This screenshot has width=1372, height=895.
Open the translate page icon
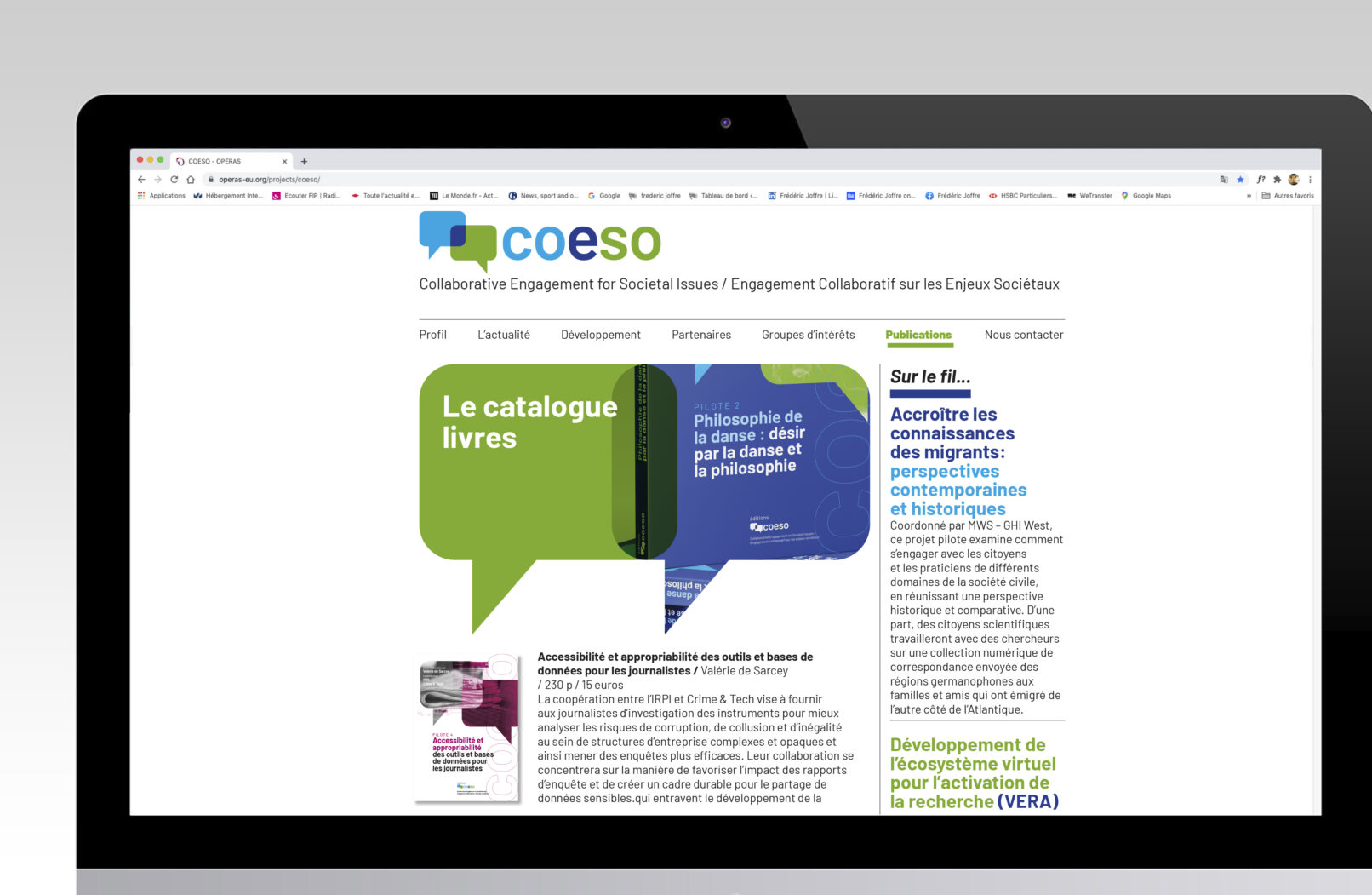1224,180
